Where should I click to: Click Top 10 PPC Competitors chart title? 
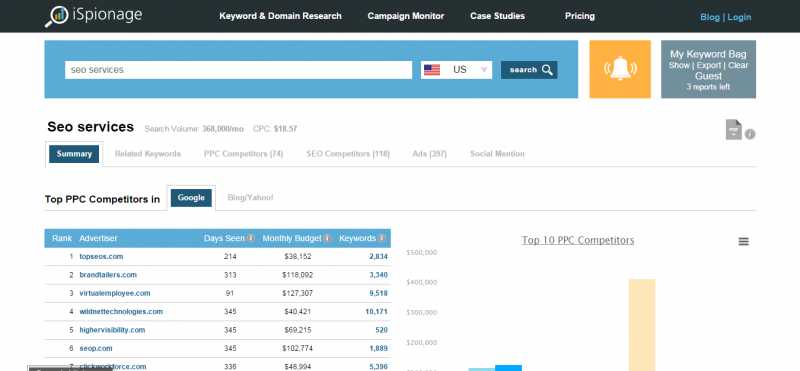[578, 240]
